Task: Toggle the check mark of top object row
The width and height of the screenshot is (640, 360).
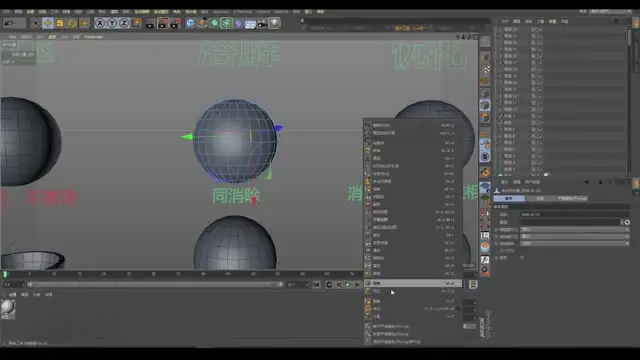Action: (540, 29)
